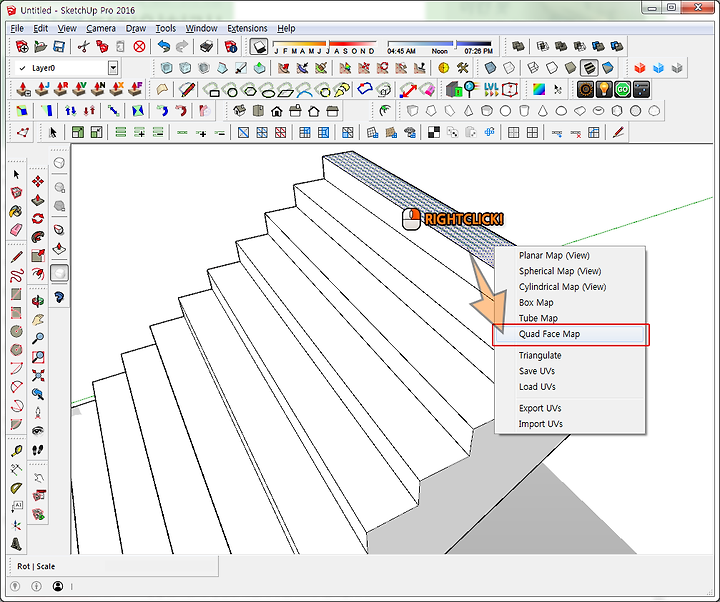The image size is (720, 602).
Task: Click the Look Around eye tool
Action: (38, 431)
